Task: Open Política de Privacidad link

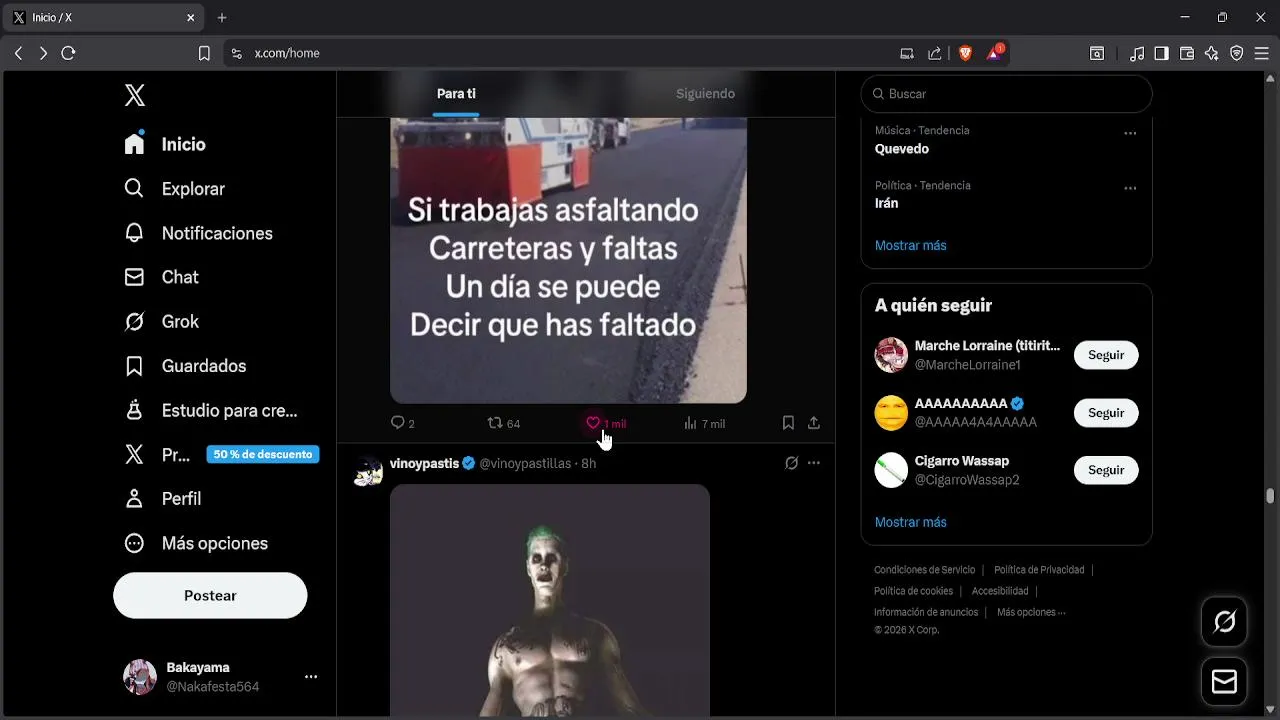Action: tap(1039, 570)
